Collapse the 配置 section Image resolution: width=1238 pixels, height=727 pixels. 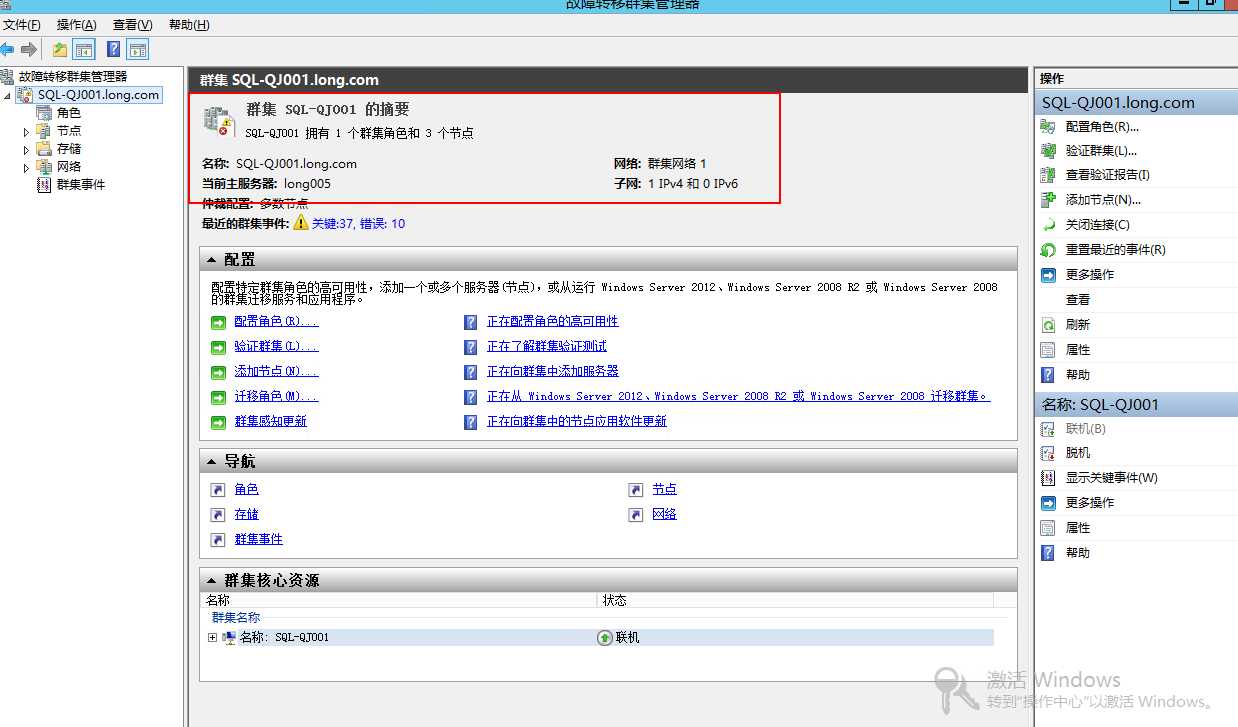211,260
